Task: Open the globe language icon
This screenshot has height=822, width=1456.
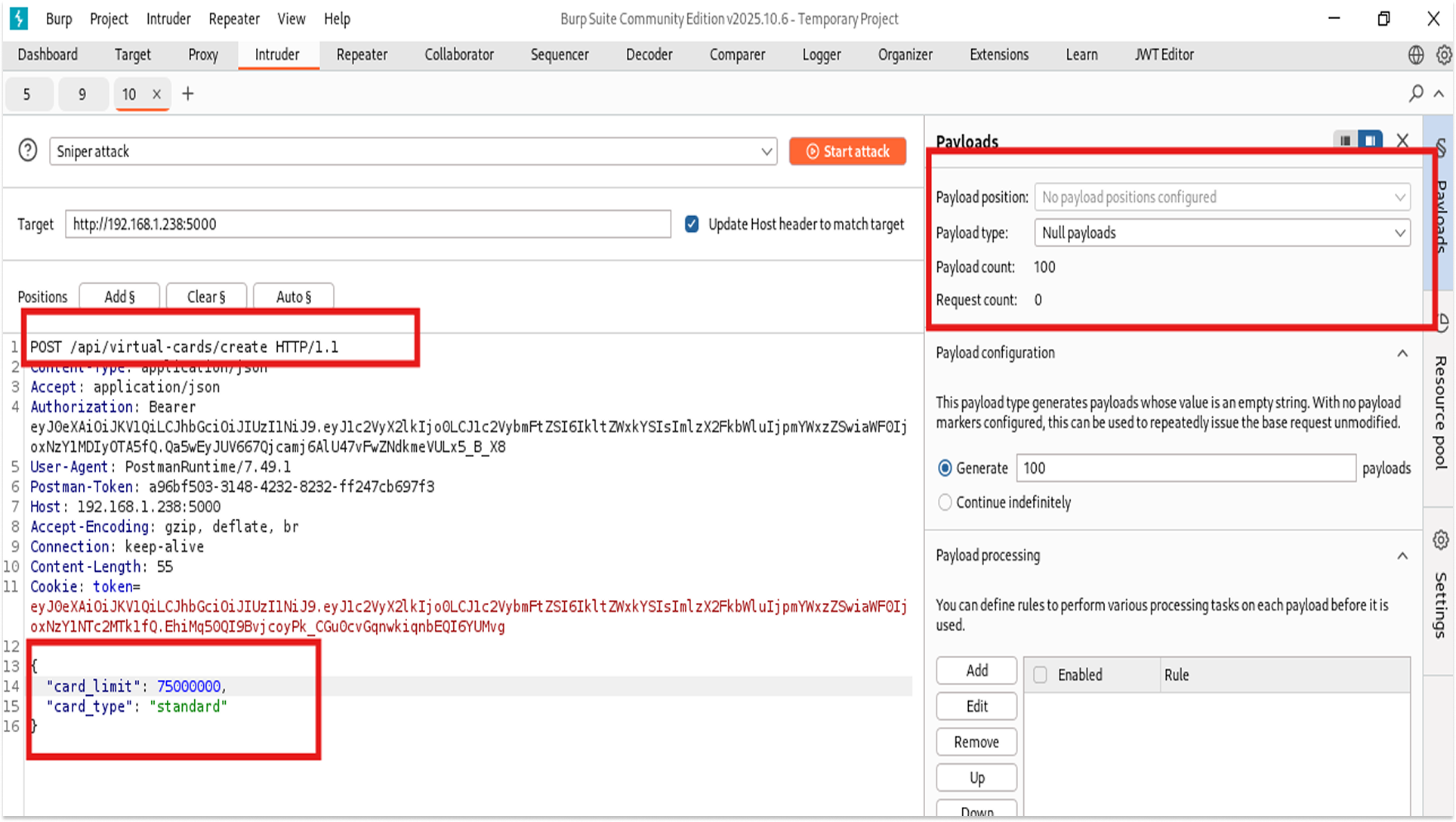Action: (1416, 54)
